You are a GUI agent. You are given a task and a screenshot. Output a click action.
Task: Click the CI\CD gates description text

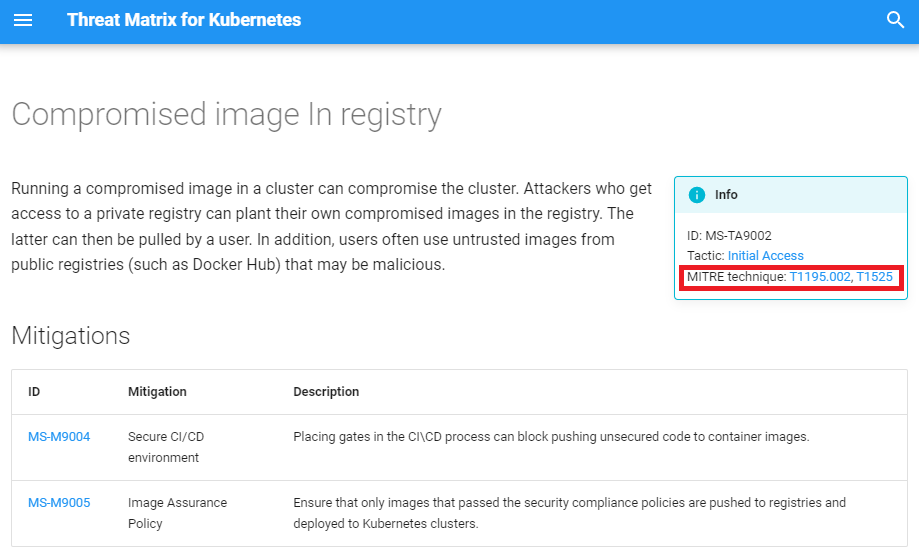(x=551, y=437)
